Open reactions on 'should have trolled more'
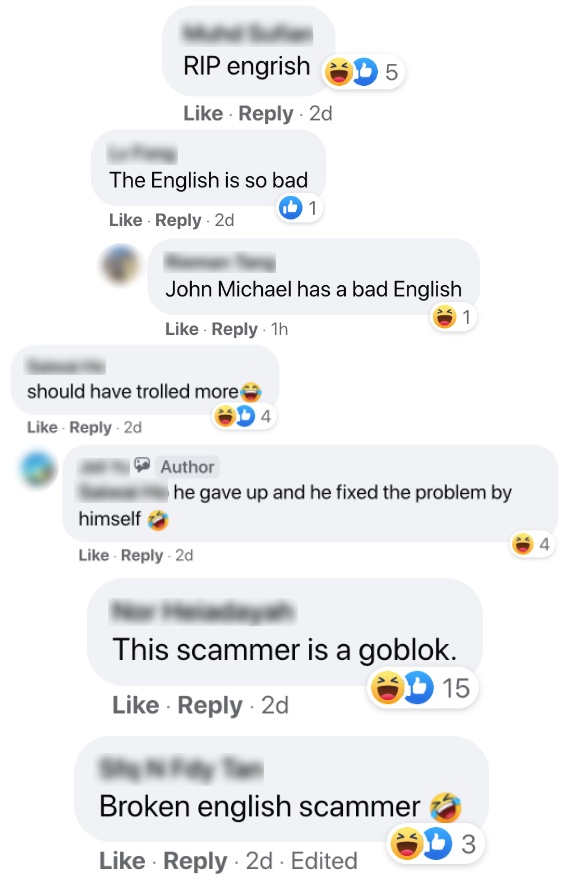 [244, 417]
